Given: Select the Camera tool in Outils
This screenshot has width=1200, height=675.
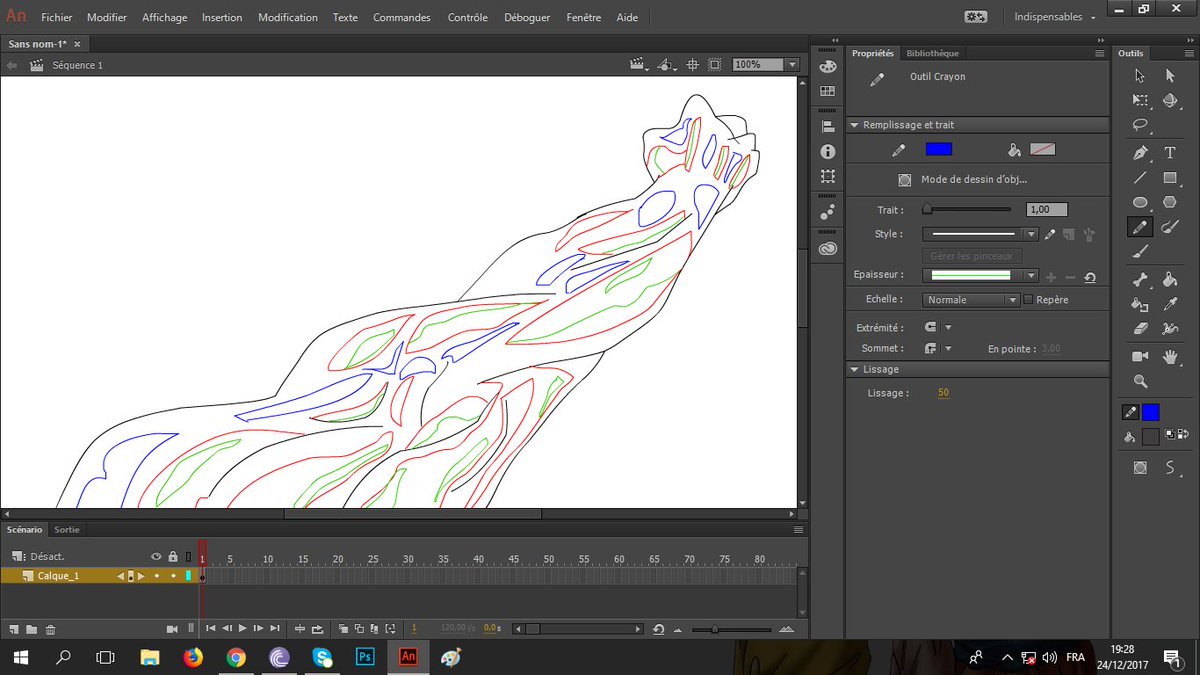Looking at the screenshot, I should point(1140,356).
